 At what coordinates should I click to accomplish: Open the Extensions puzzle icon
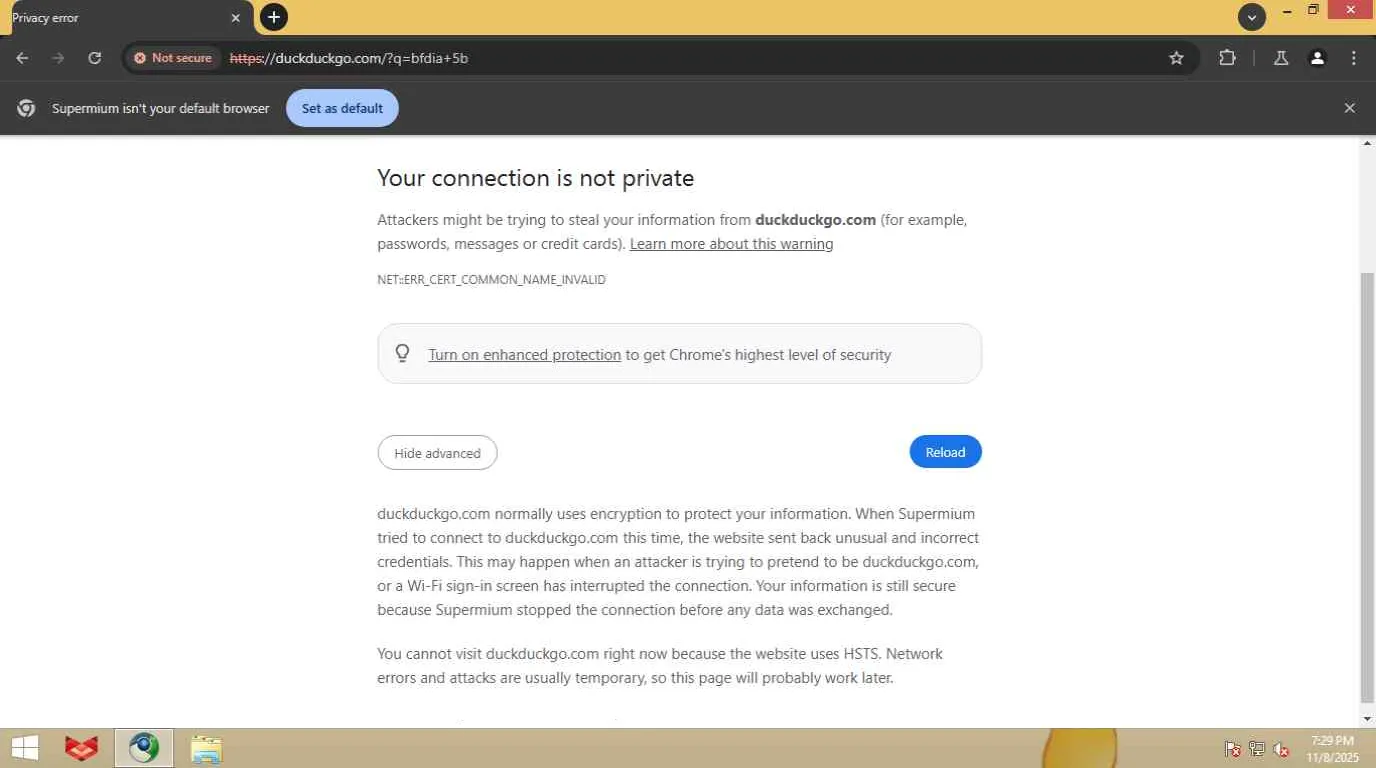pyautogui.click(x=1227, y=58)
